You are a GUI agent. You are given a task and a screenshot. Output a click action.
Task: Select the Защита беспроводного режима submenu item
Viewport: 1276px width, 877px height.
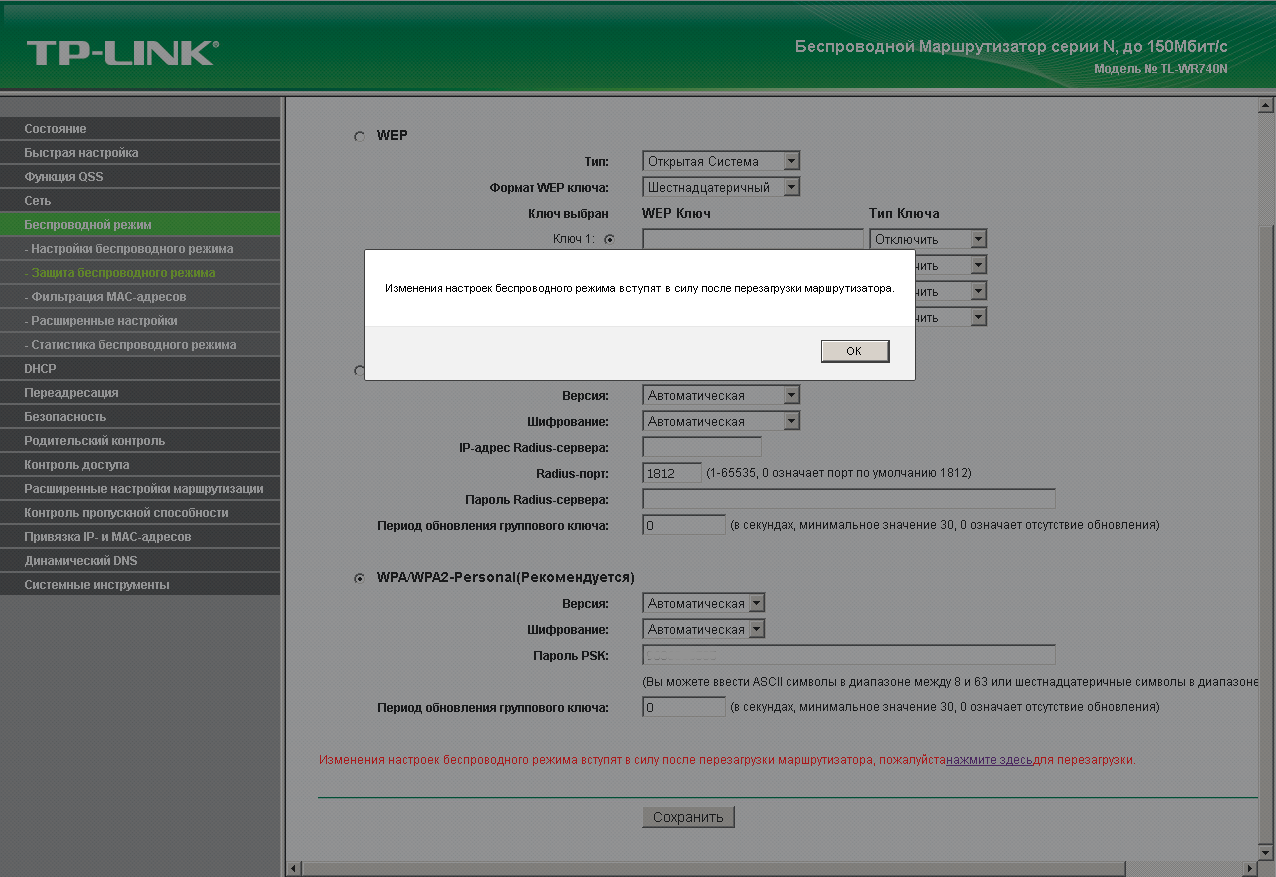click(x=140, y=273)
